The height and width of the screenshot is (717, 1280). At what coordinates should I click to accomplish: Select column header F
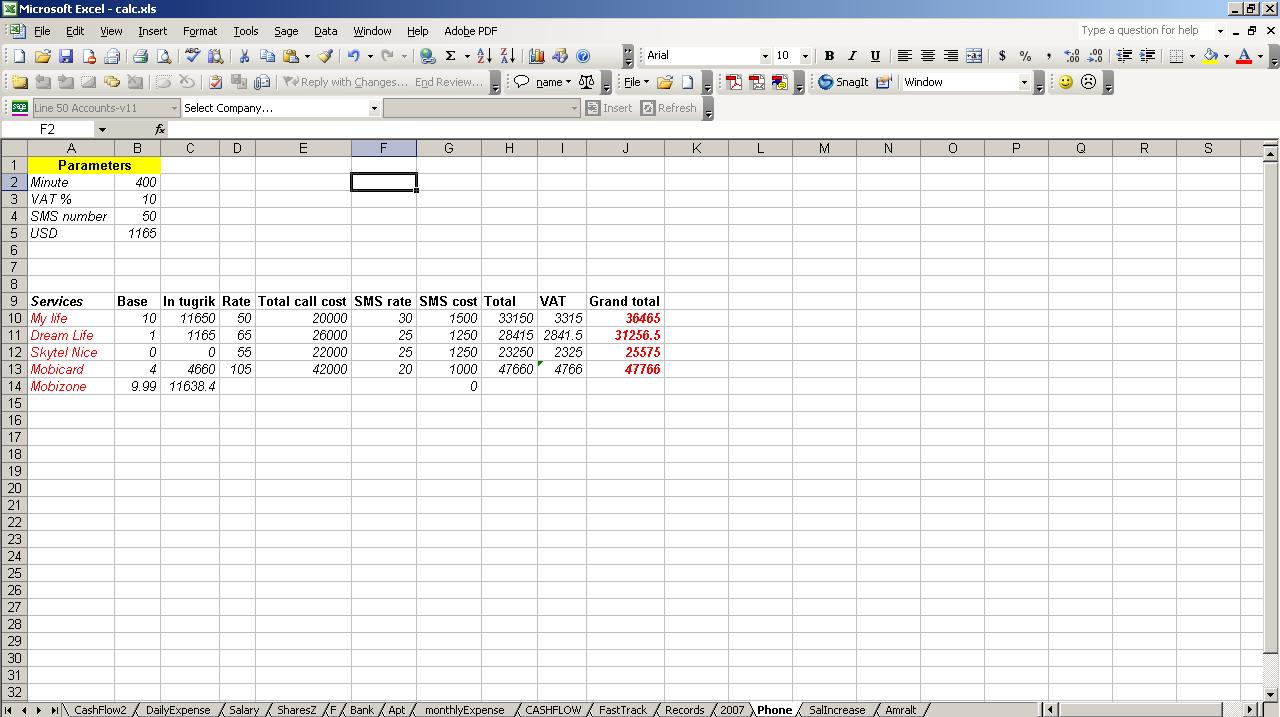pyautogui.click(x=383, y=148)
